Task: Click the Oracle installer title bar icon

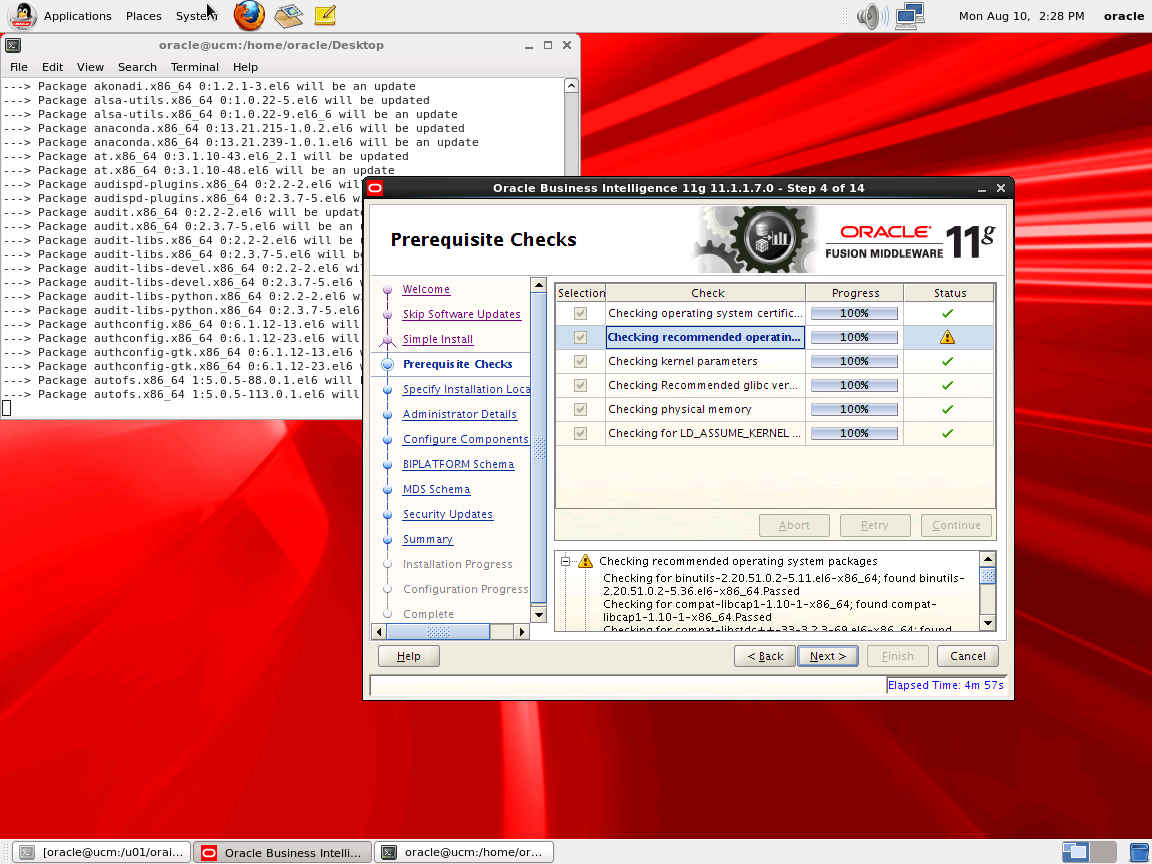Action: [375, 188]
